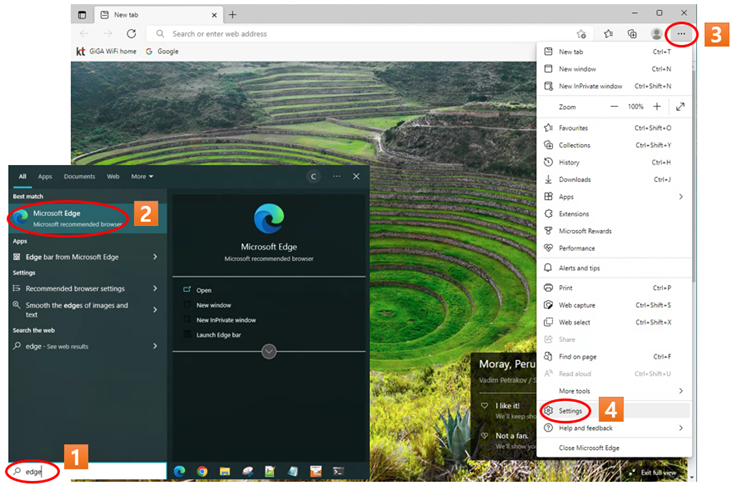Expand Recommended browser settings arrow
The width and height of the screenshot is (737, 491).
pos(155,288)
